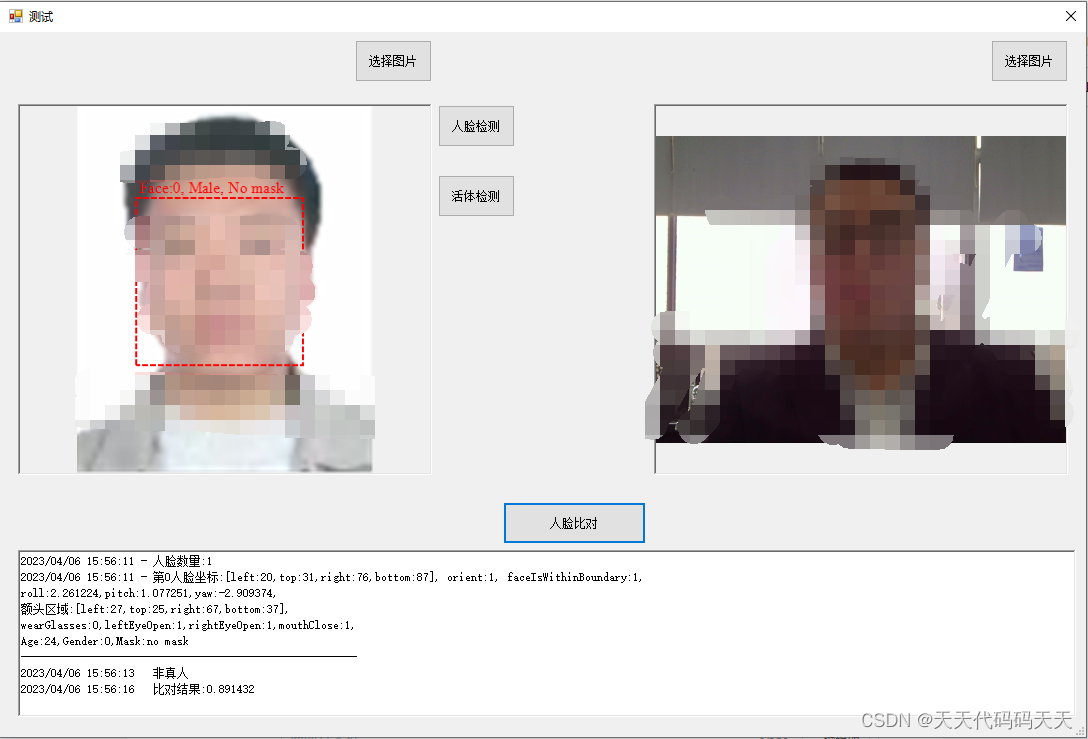The image size is (1088, 739).
Task: Select the 第0人脸坐标 log line
Action: [332, 577]
